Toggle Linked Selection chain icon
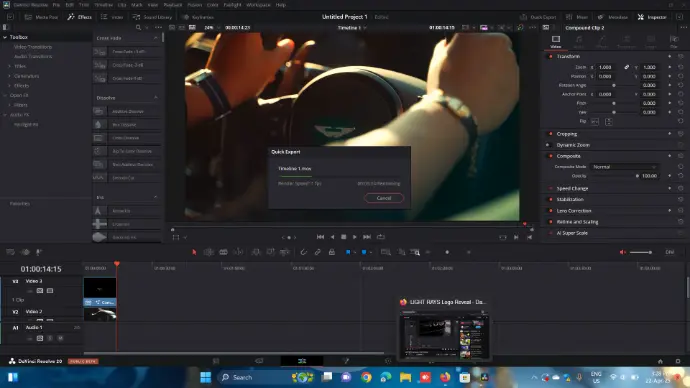Screen dimensions: 690x388 coord(317,252)
